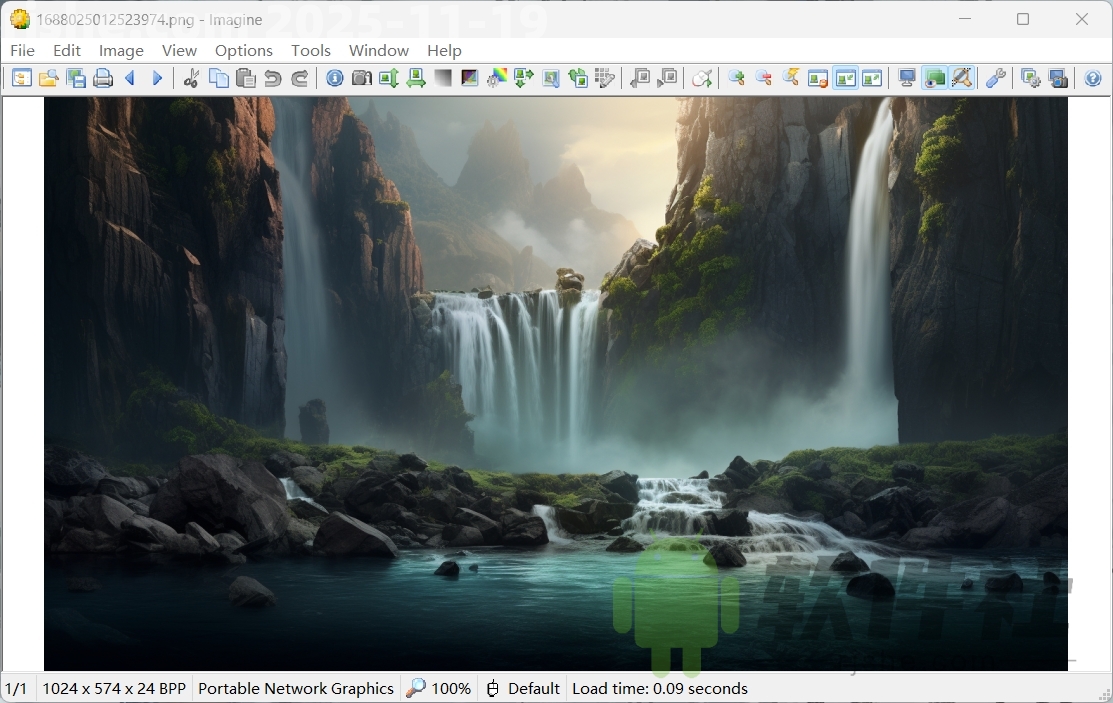The width and height of the screenshot is (1113, 703).
Task: Click the Undo arrow on the toolbar
Action: (273, 77)
